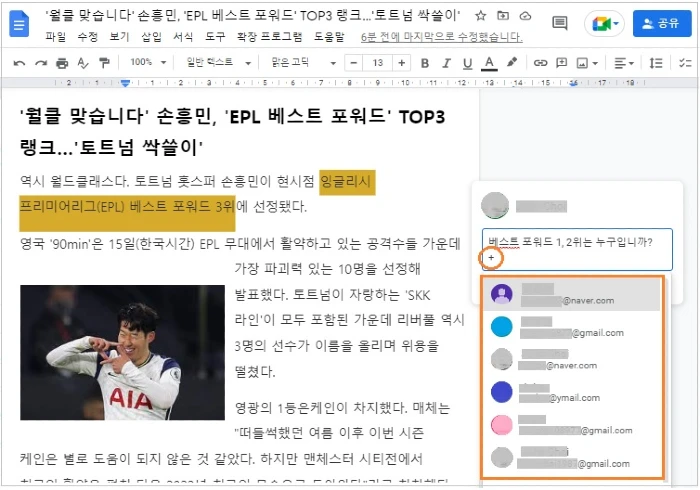Viewport: 700px width, 490px height.
Task: Click the font size field showing 13
Action: point(378,63)
